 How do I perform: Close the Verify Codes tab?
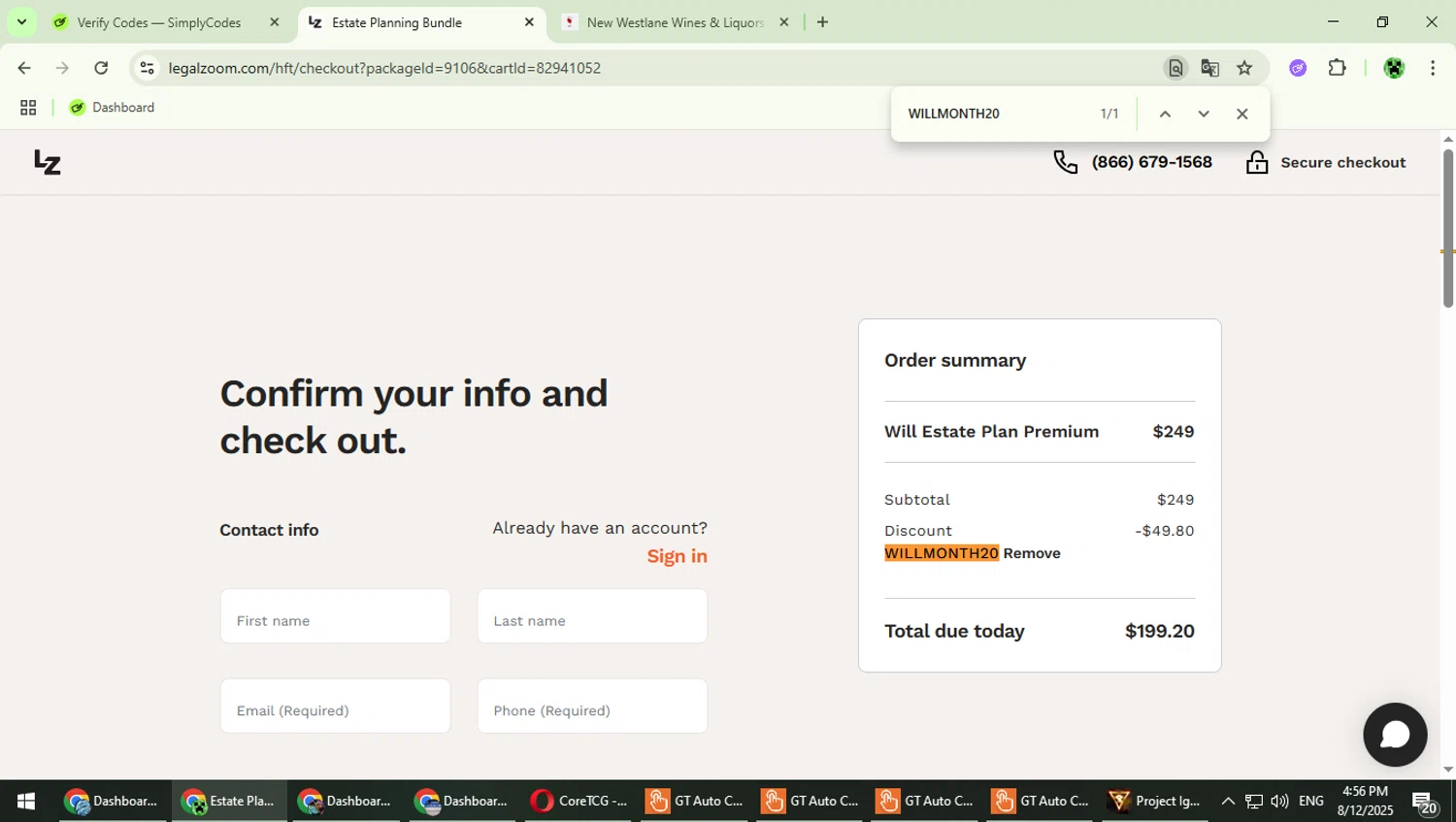(x=274, y=22)
